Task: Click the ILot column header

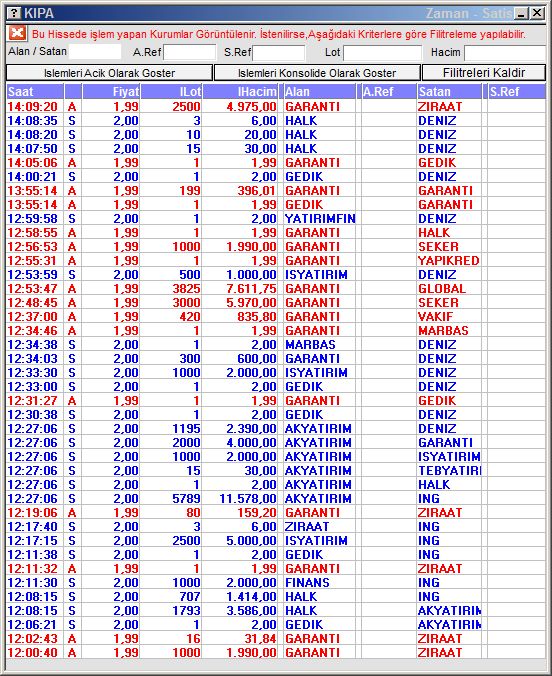Action: pyautogui.click(x=171, y=92)
